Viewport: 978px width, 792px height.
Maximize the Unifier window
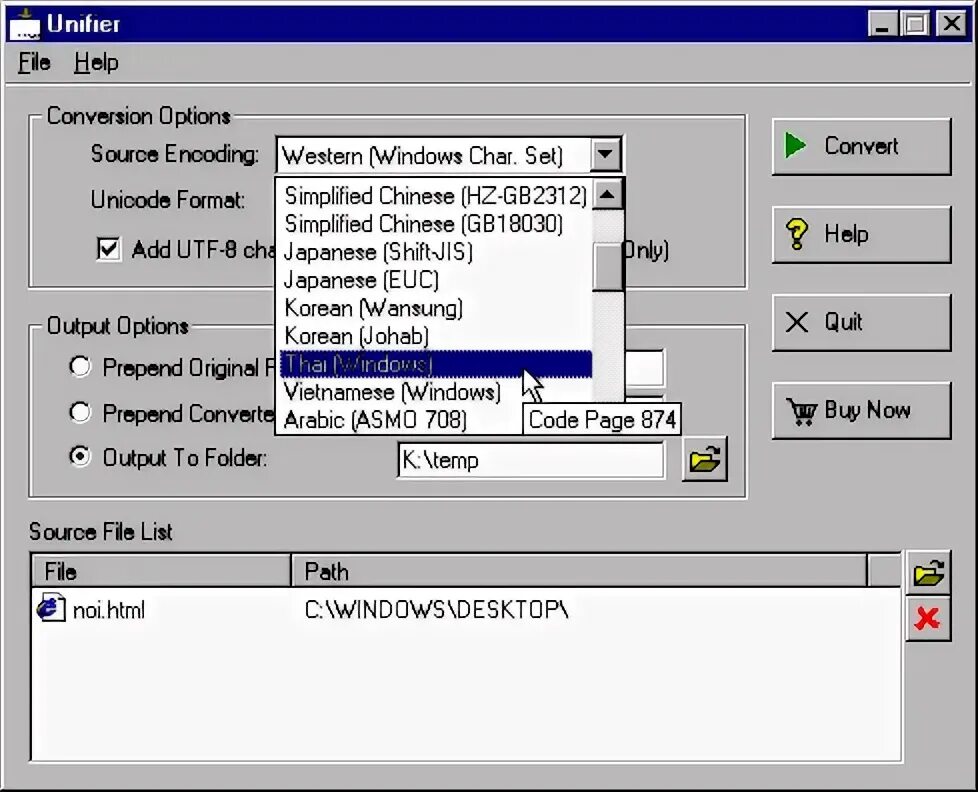tap(917, 25)
